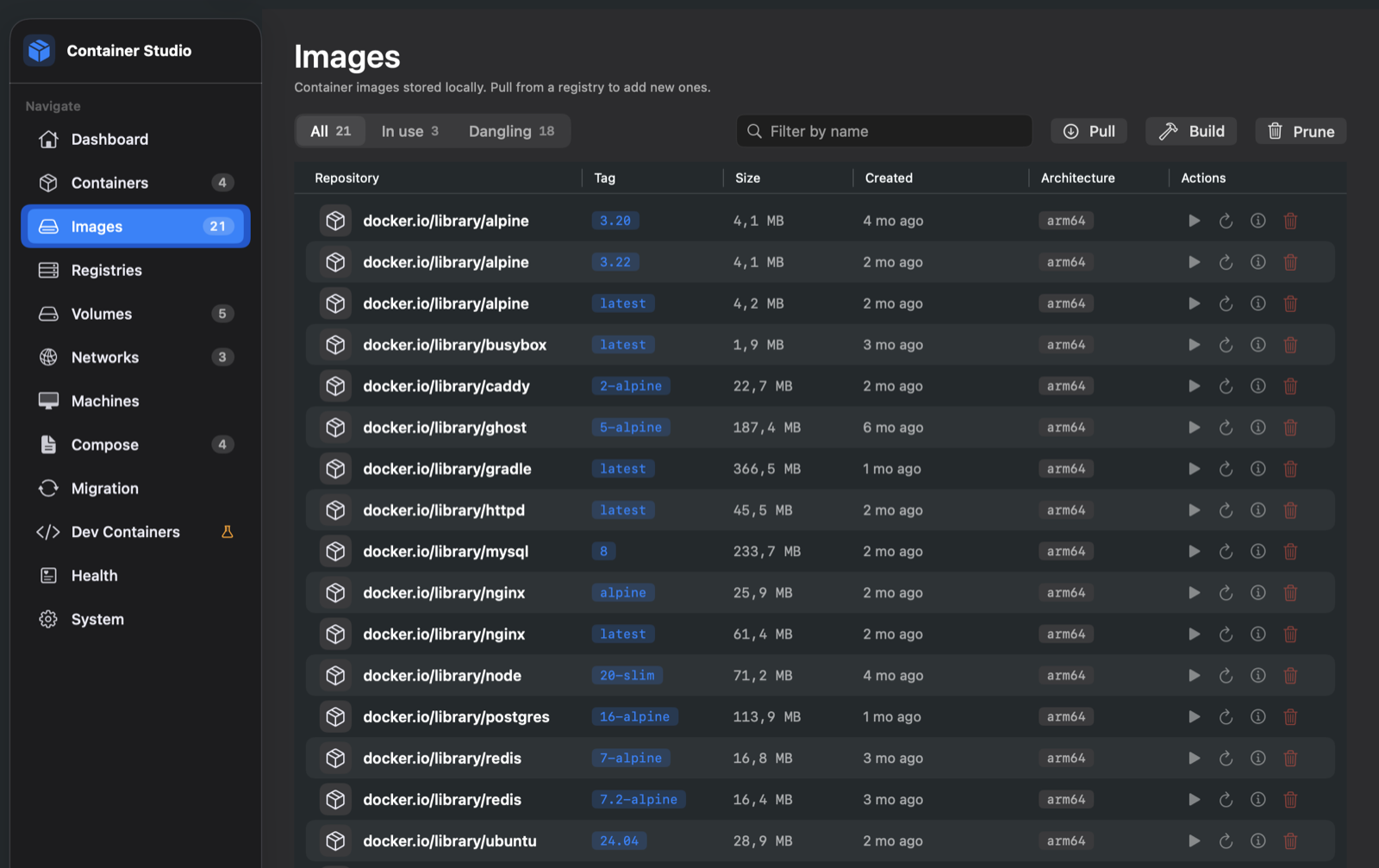Click arm64 badge in busybox row

pyautogui.click(x=1066, y=345)
